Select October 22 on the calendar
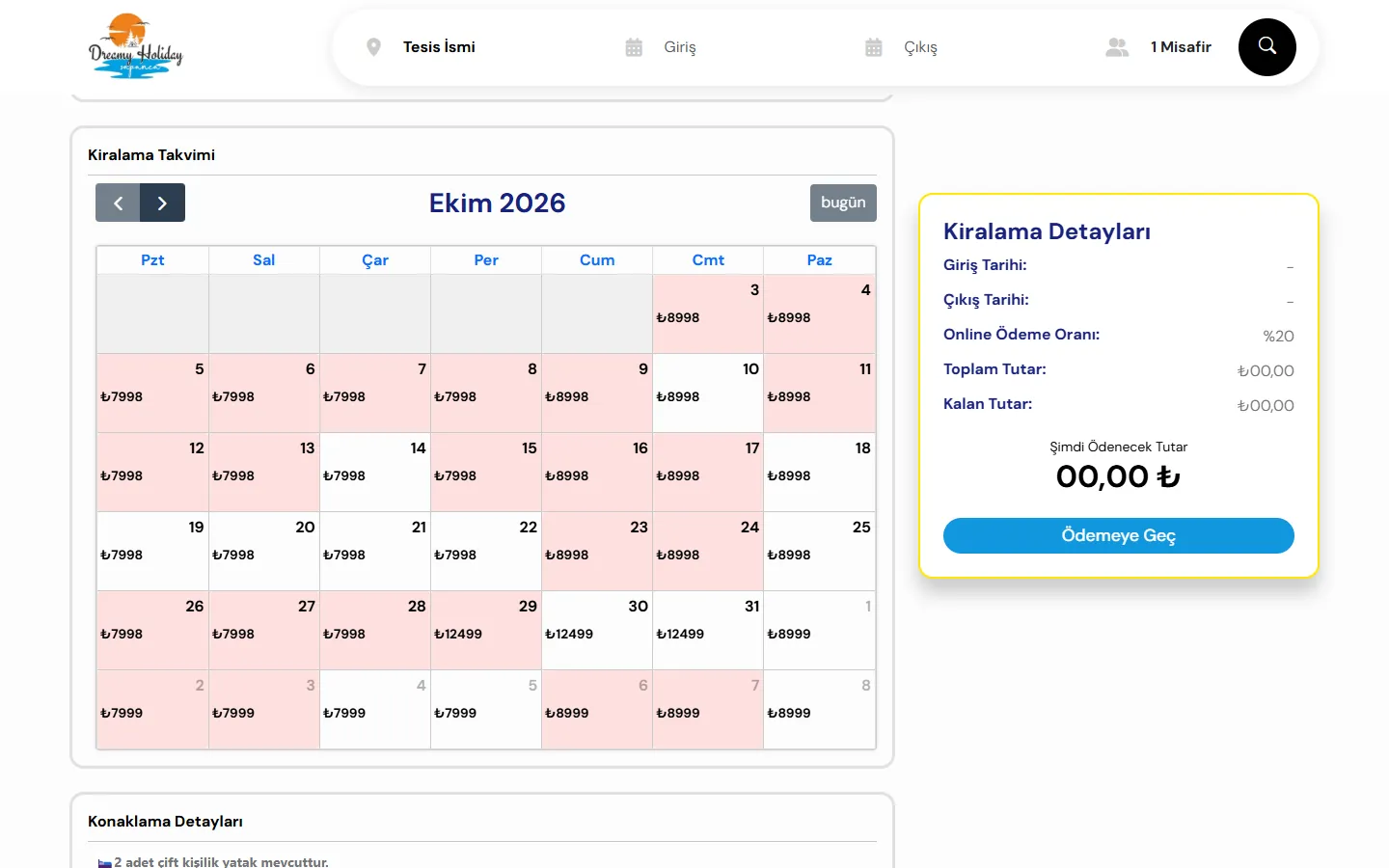 click(486, 552)
